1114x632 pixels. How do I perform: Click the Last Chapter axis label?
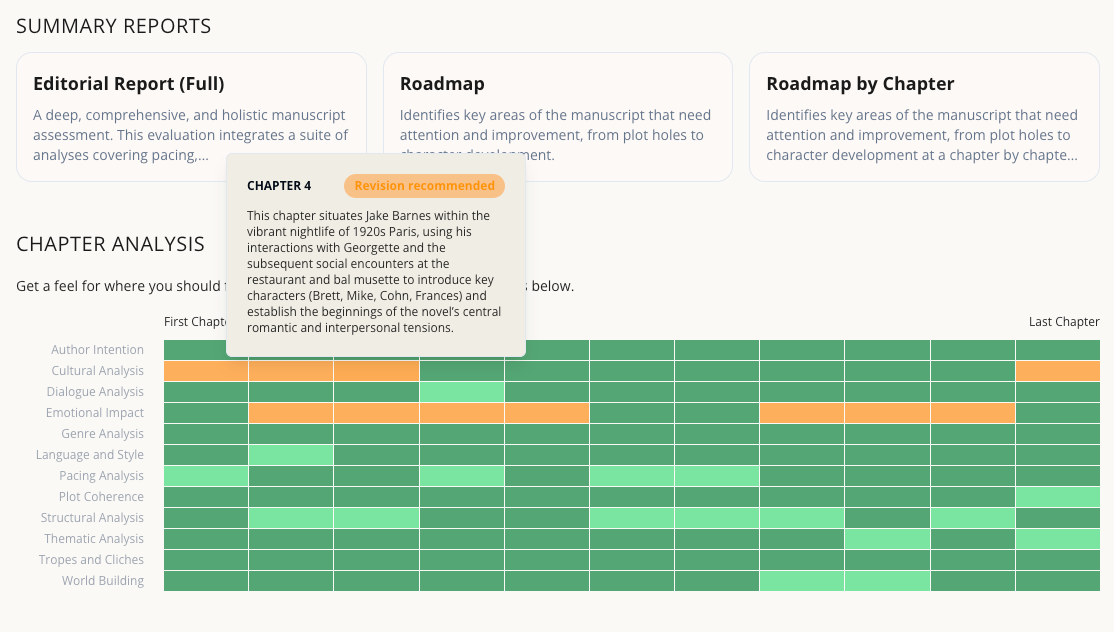pos(1063,321)
